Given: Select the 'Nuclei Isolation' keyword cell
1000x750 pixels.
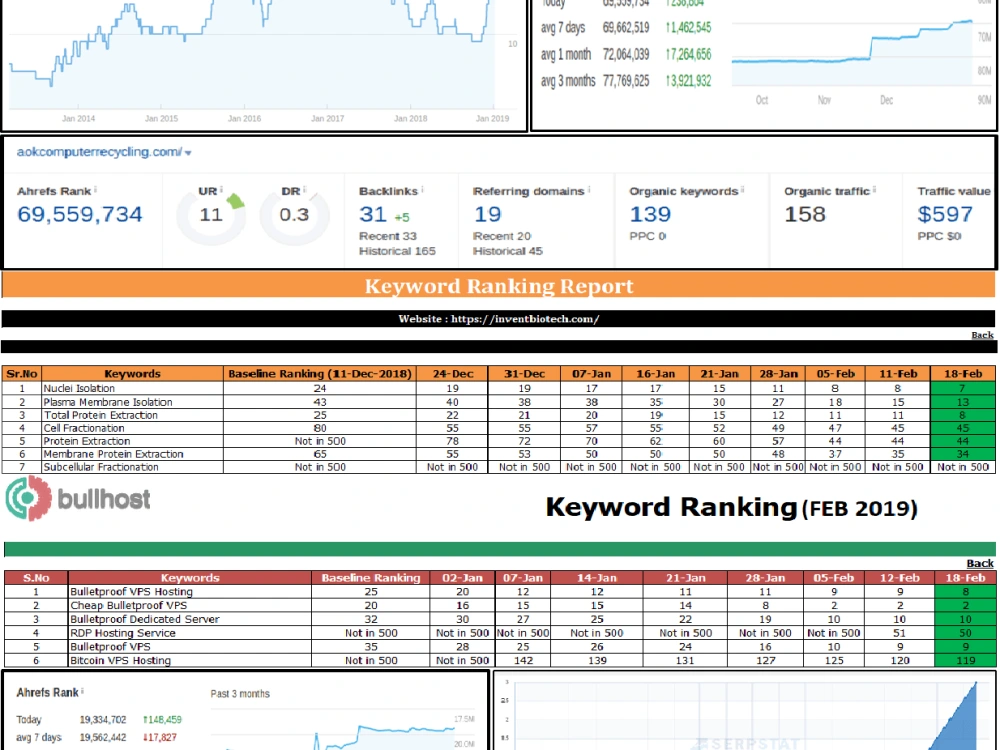Looking at the screenshot, I should pos(133,388).
